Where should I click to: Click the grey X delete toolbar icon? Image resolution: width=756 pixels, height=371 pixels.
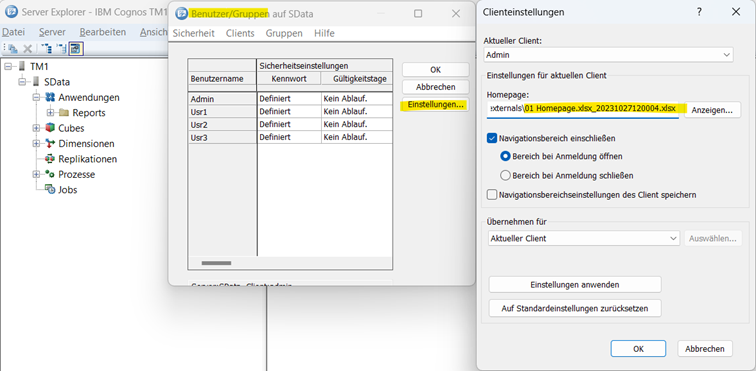[x=28, y=48]
